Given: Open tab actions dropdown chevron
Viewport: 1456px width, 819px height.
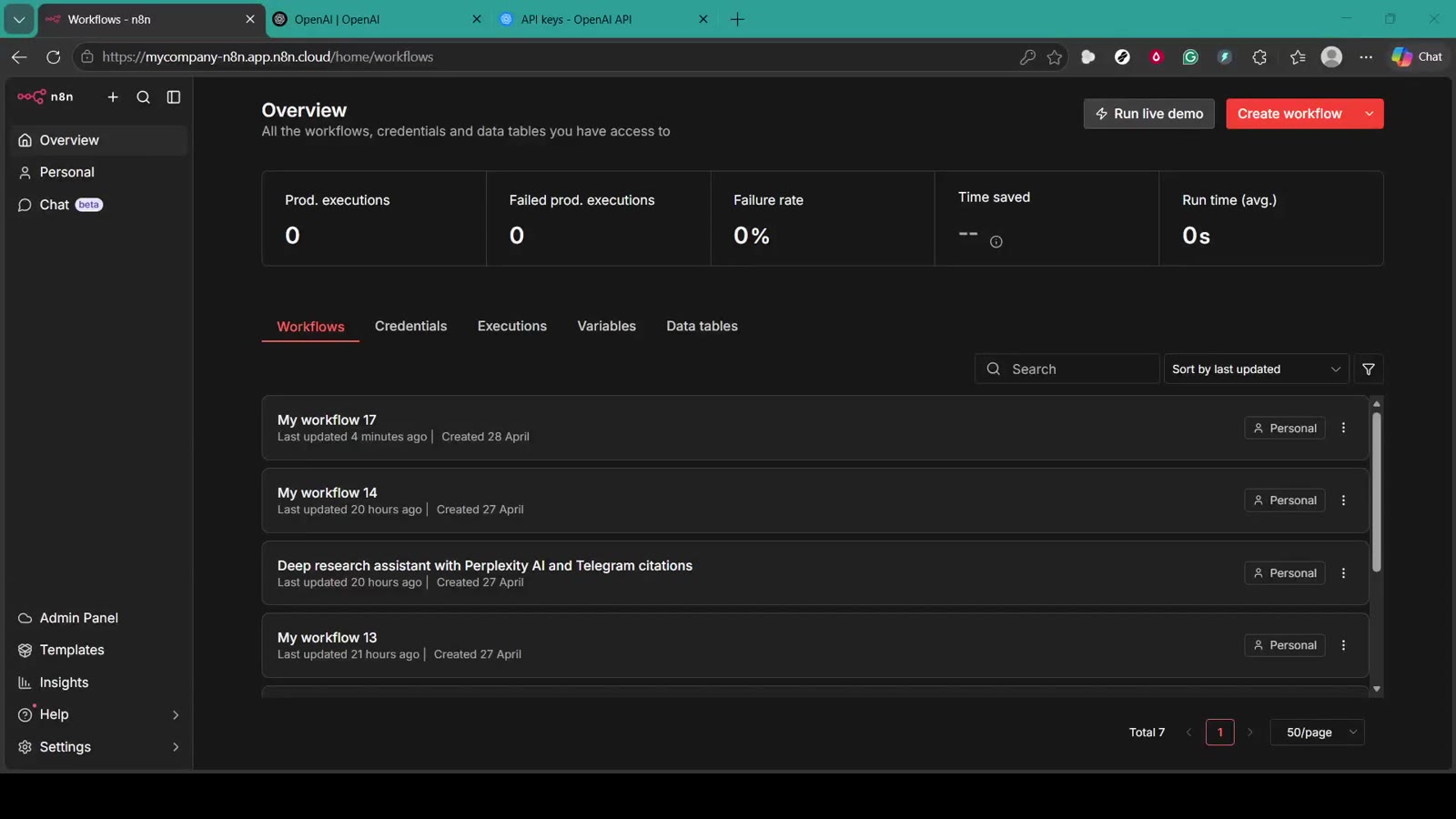Looking at the screenshot, I should coord(19,19).
